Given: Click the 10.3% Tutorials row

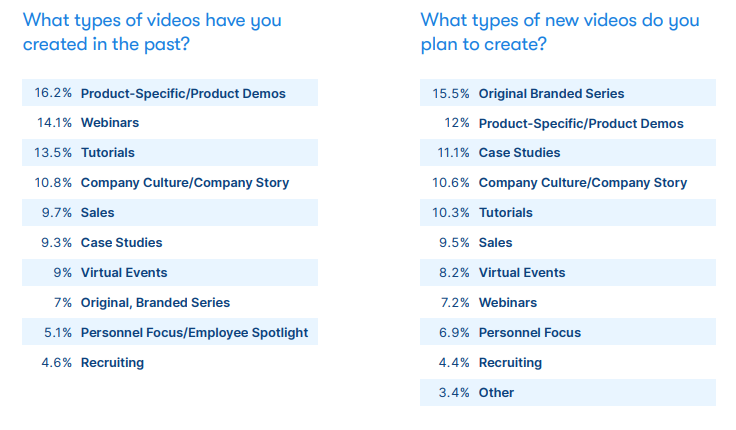Looking at the screenshot, I should tap(568, 213).
